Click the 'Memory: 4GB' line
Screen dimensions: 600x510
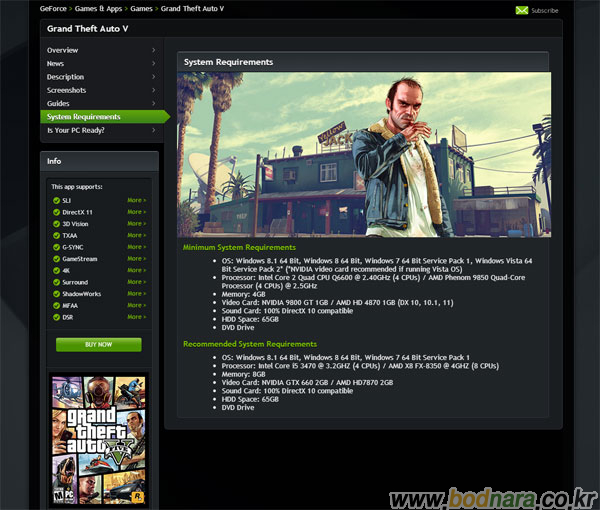click(x=243, y=294)
